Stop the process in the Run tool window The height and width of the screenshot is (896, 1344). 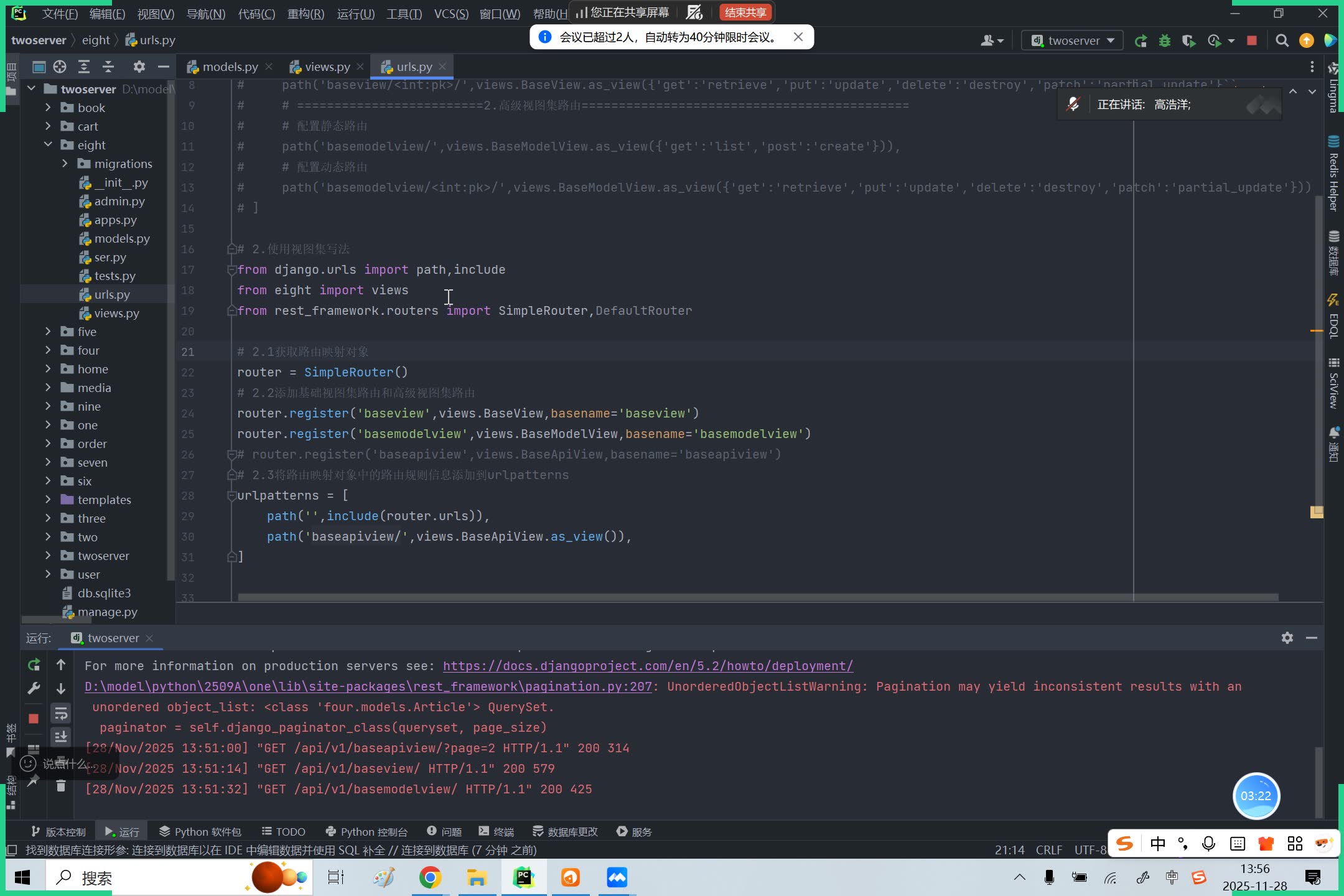tap(34, 719)
